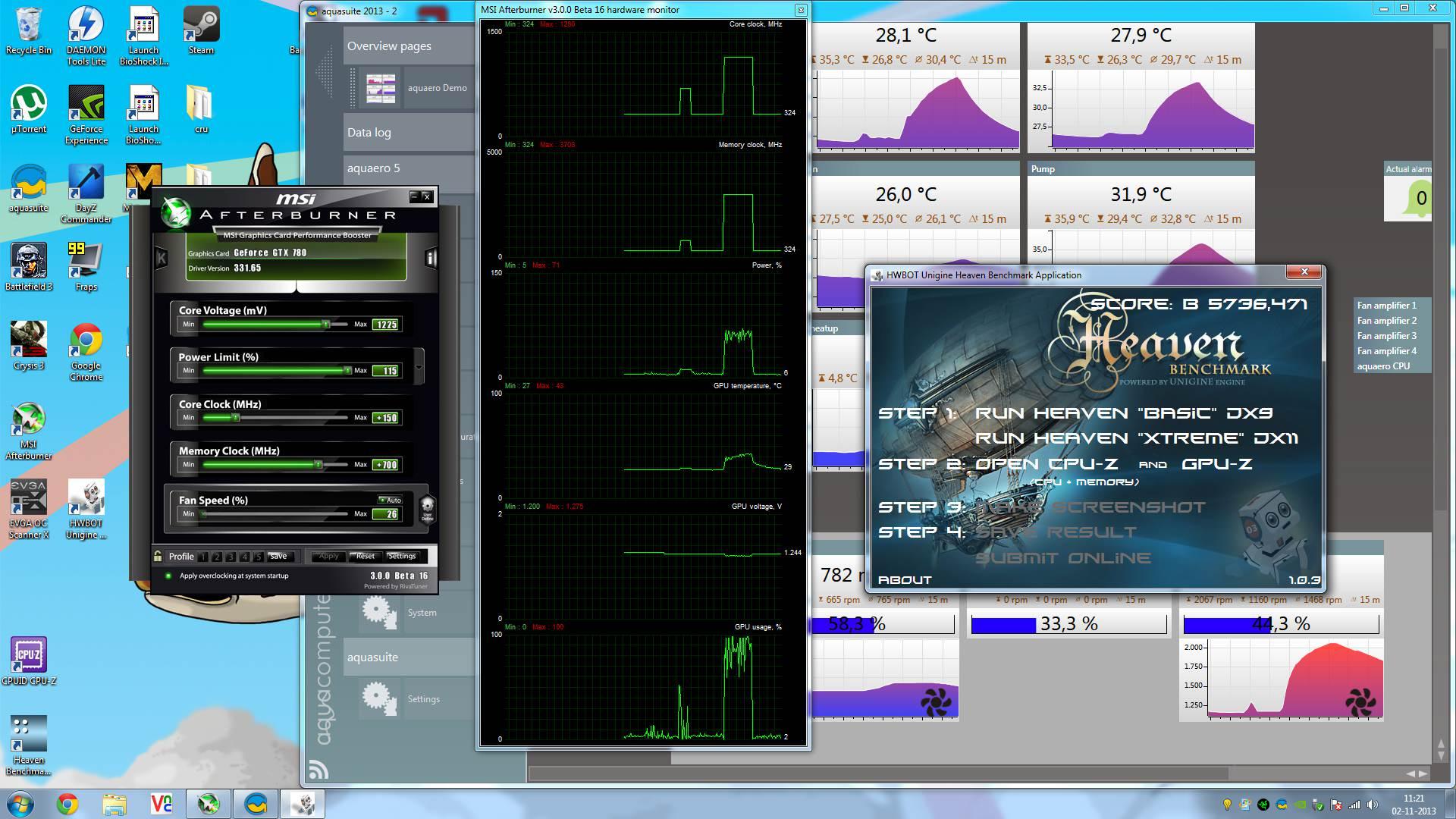Select the Crysis 3 desktop icon

pos(28,347)
